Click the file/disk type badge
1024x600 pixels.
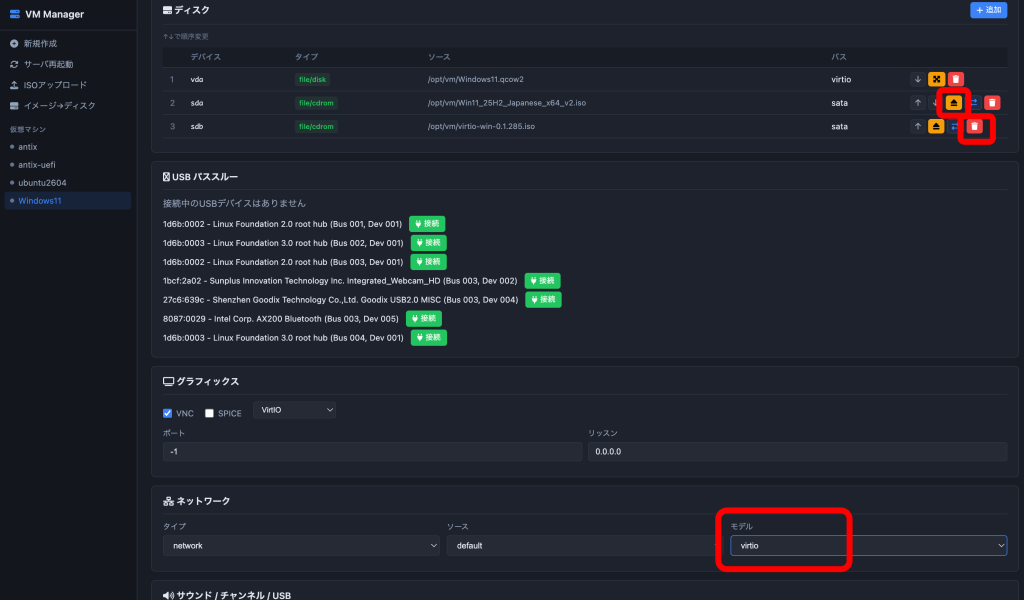(312, 80)
